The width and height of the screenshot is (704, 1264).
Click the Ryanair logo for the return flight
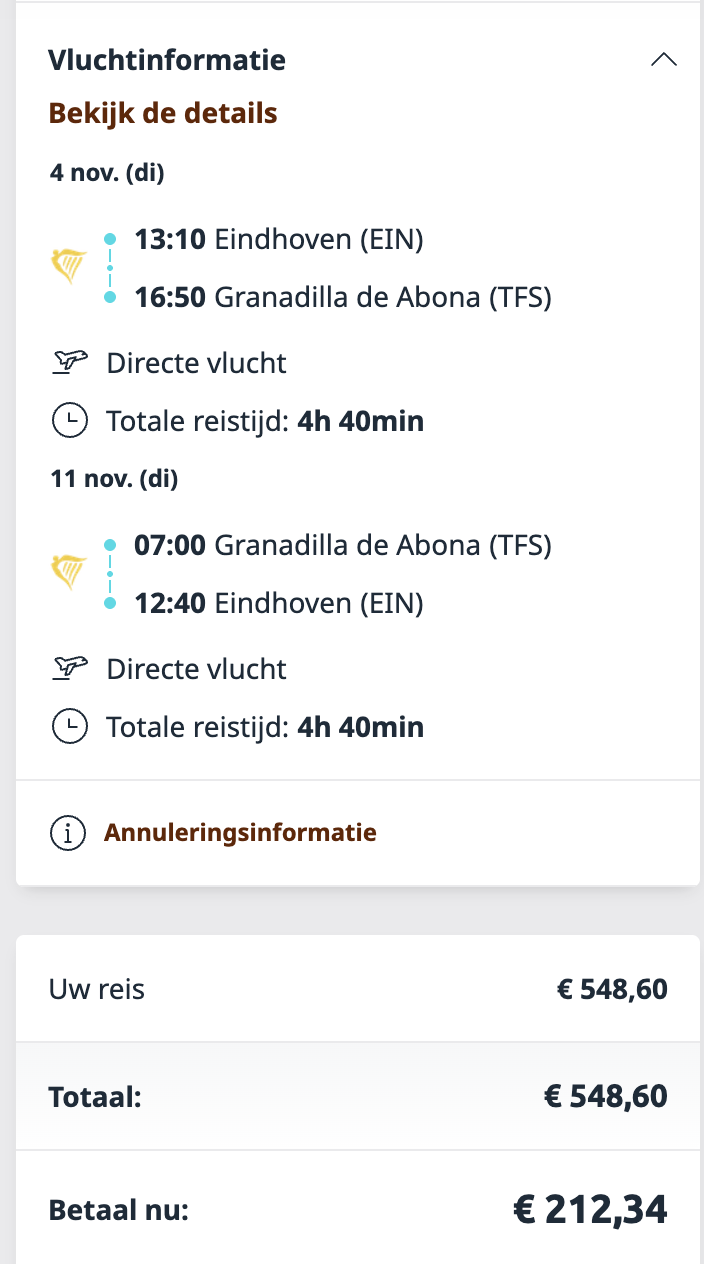69,573
